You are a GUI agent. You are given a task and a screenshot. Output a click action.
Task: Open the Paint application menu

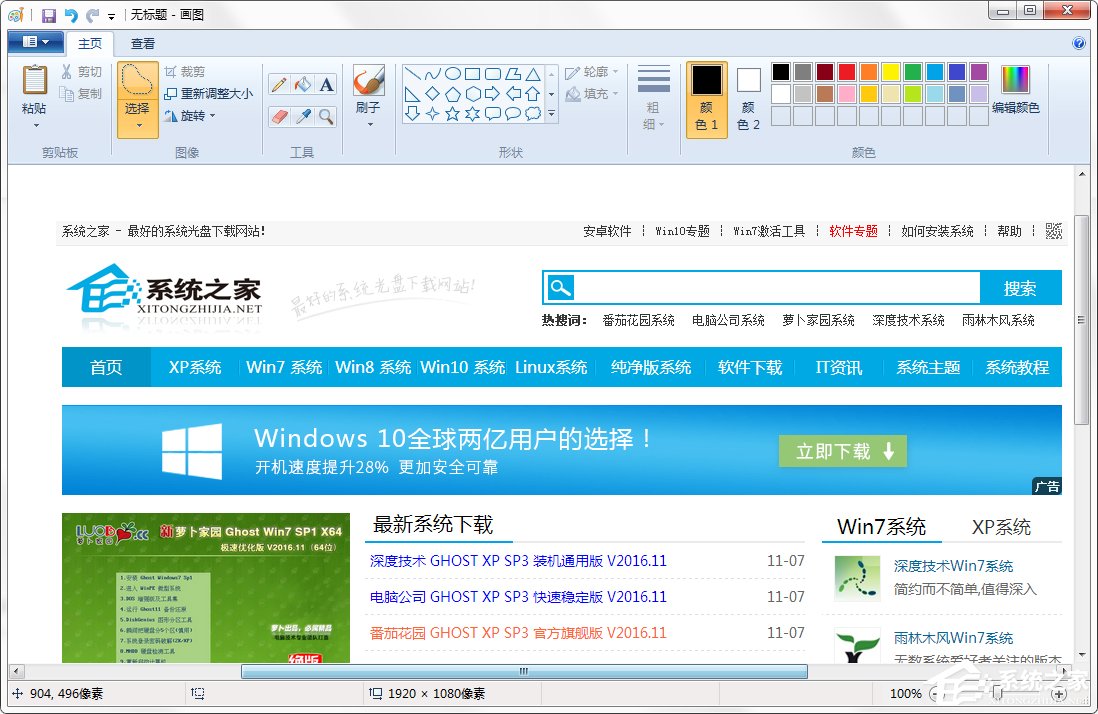pyautogui.click(x=35, y=42)
